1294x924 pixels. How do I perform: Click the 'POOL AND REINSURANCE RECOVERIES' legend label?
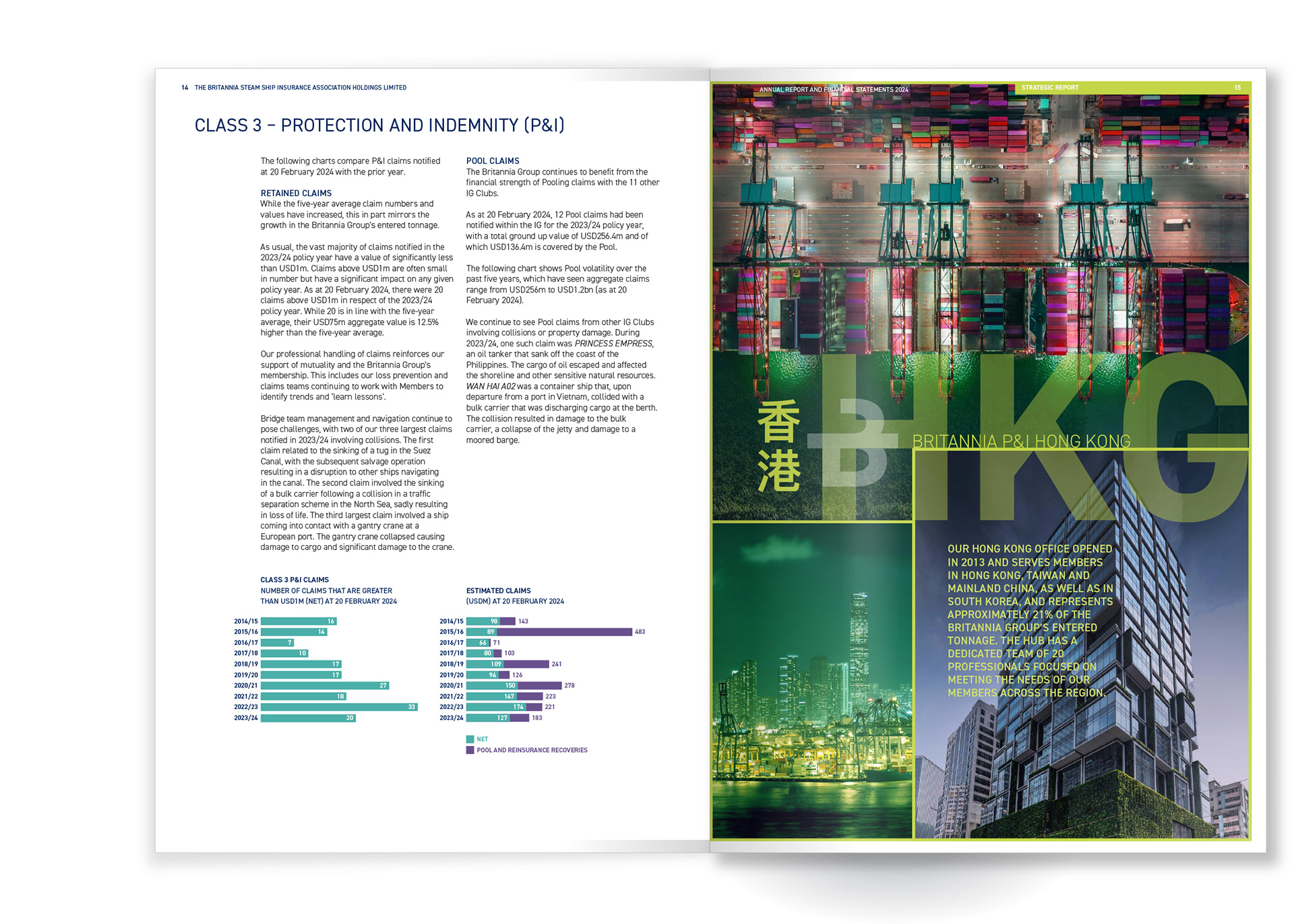[x=532, y=750]
